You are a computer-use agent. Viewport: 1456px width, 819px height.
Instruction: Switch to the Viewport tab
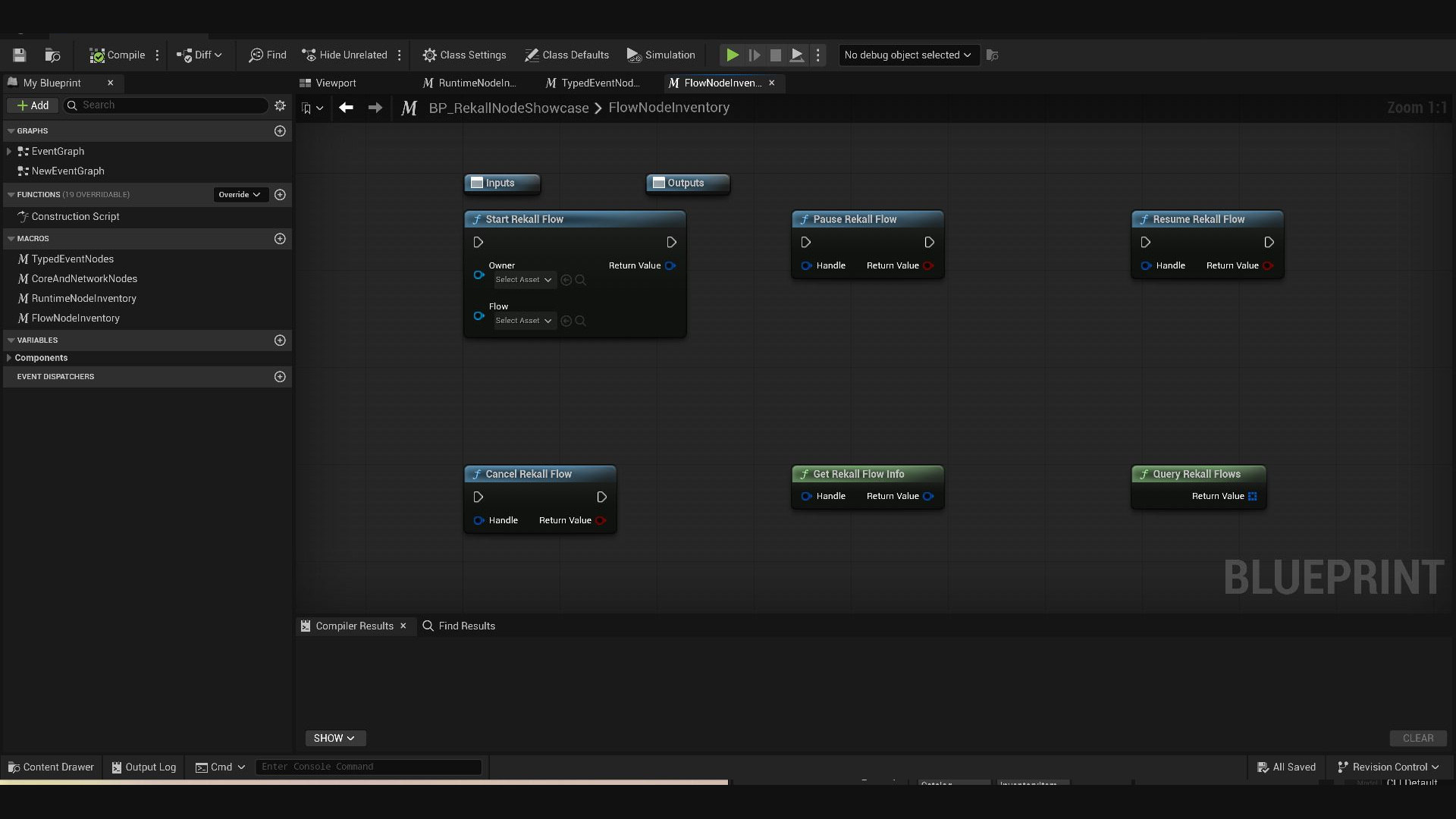click(328, 83)
